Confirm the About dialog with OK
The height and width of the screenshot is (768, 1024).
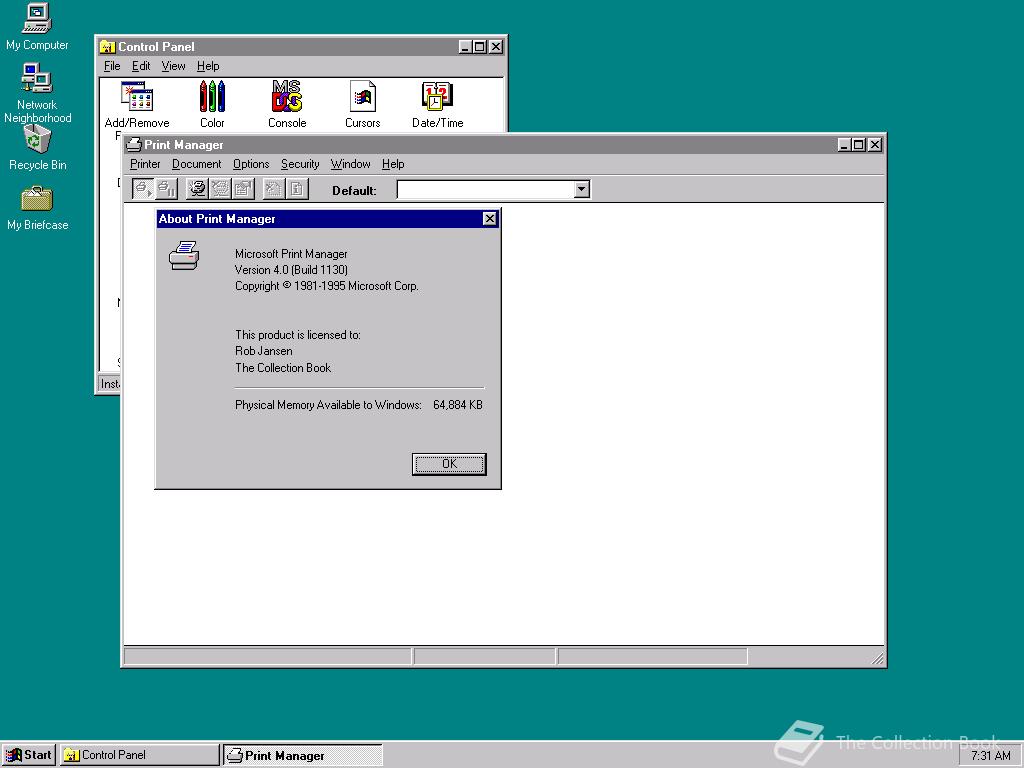tap(449, 464)
